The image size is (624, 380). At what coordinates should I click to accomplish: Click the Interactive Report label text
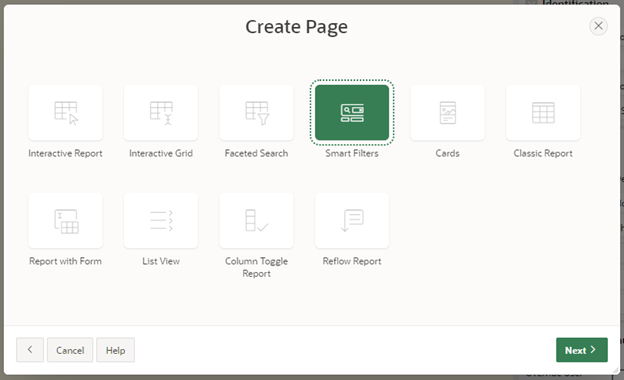pos(65,153)
